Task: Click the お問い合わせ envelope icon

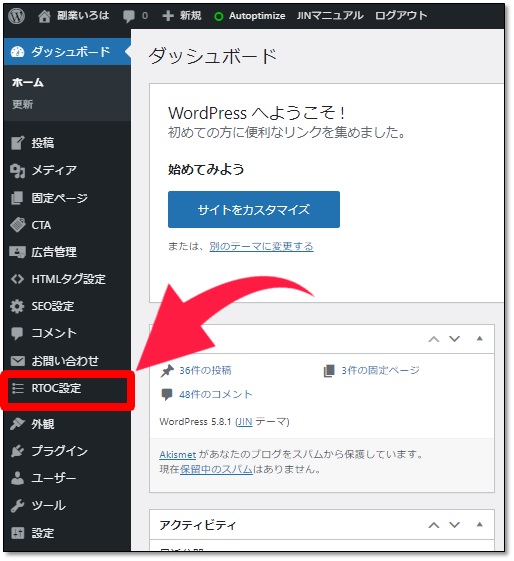Action: click(18, 361)
